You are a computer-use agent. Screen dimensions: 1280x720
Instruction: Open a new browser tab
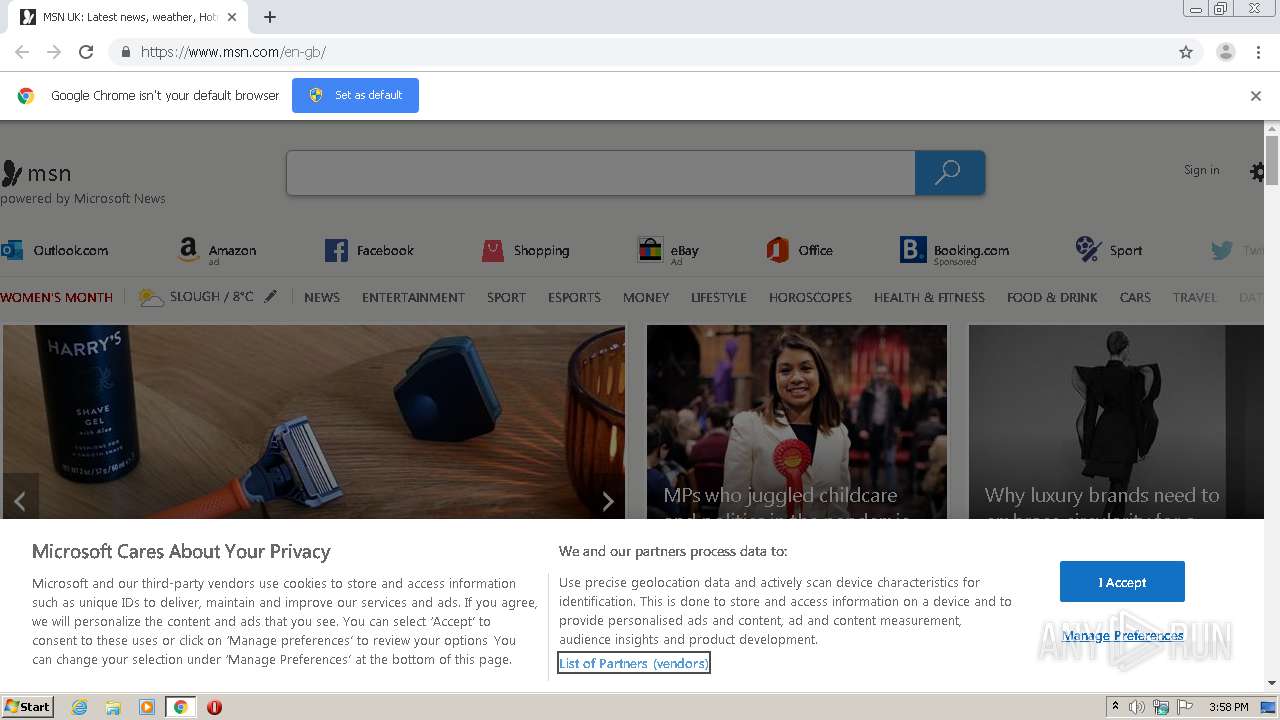click(270, 17)
